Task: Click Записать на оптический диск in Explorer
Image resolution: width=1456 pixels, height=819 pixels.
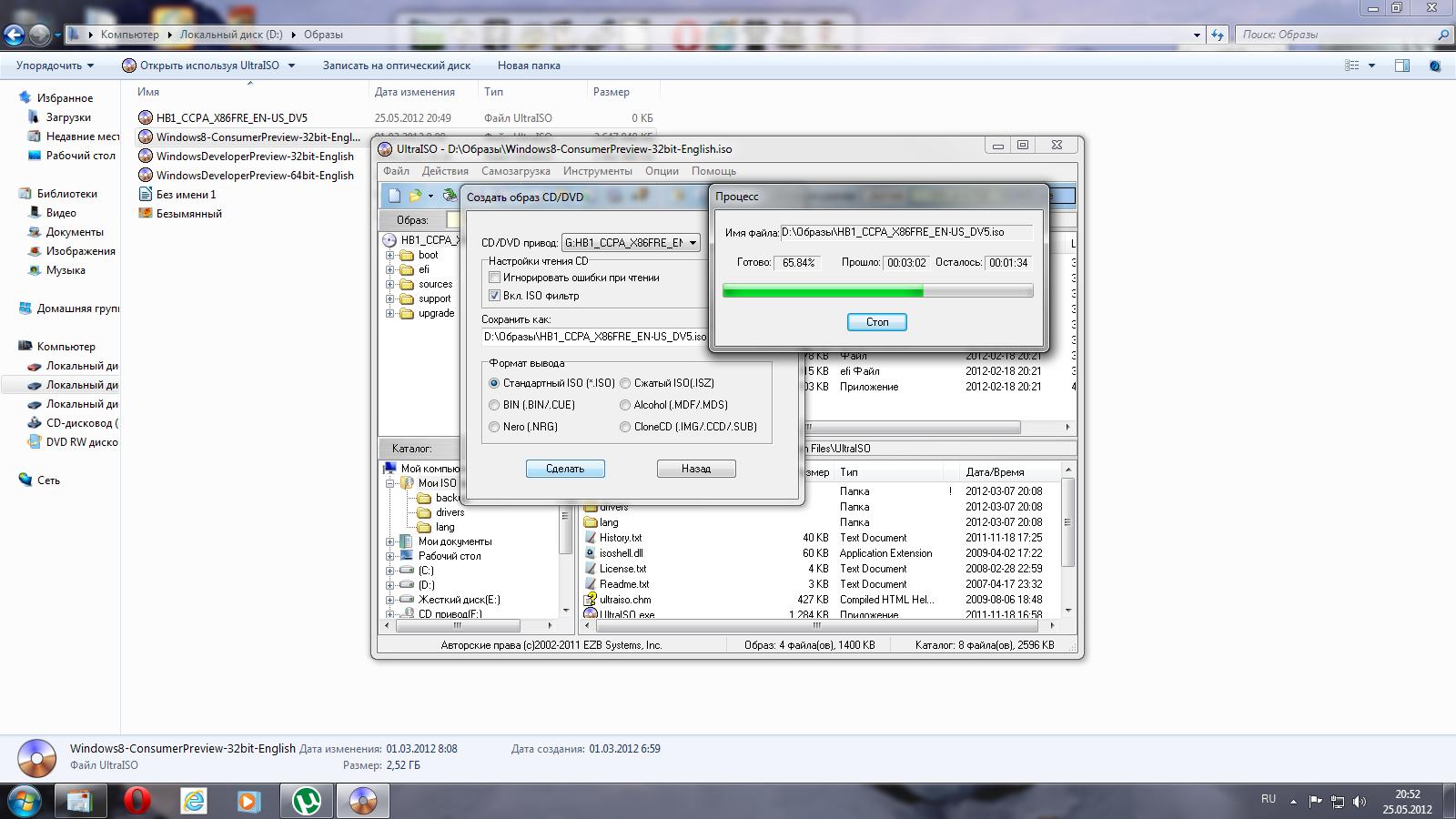Action: (397, 66)
